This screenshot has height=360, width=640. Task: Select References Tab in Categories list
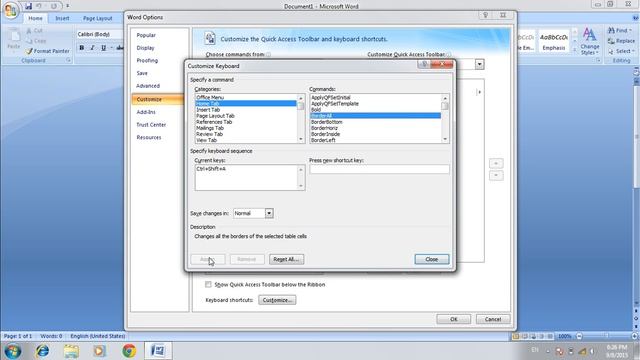(246, 122)
